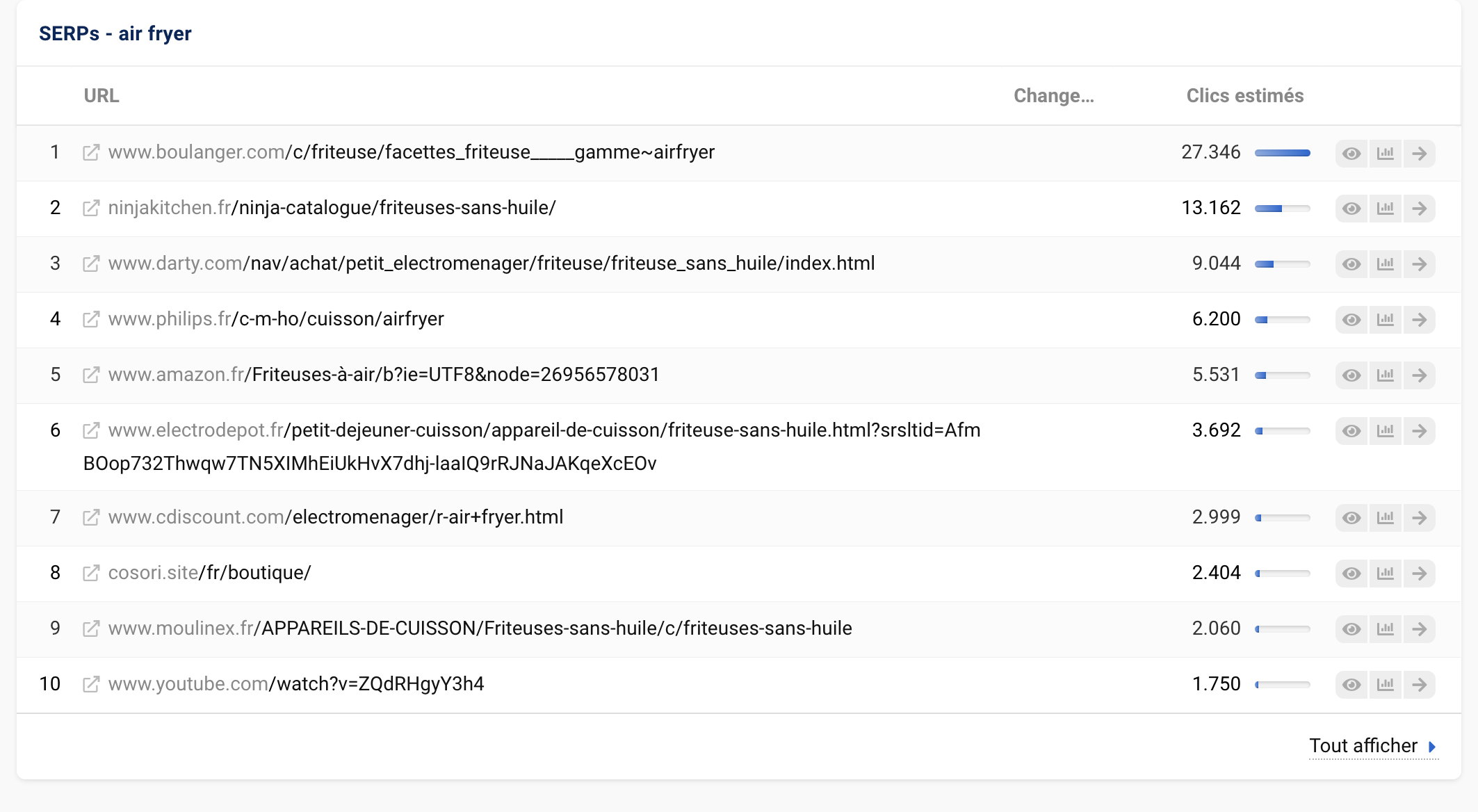Viewport: 1478px width, 812px height.
Task: Select the 27.346 estimated clicks value
Action: tap(1211, 152)
